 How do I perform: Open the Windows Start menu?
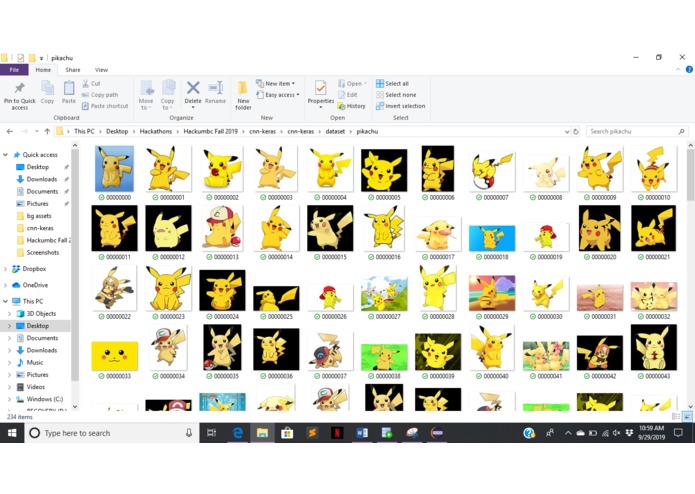[x=12, y=433]
